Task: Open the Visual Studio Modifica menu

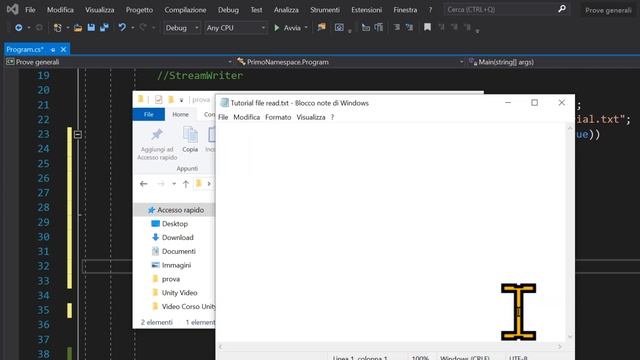Action: click(60, 9)
